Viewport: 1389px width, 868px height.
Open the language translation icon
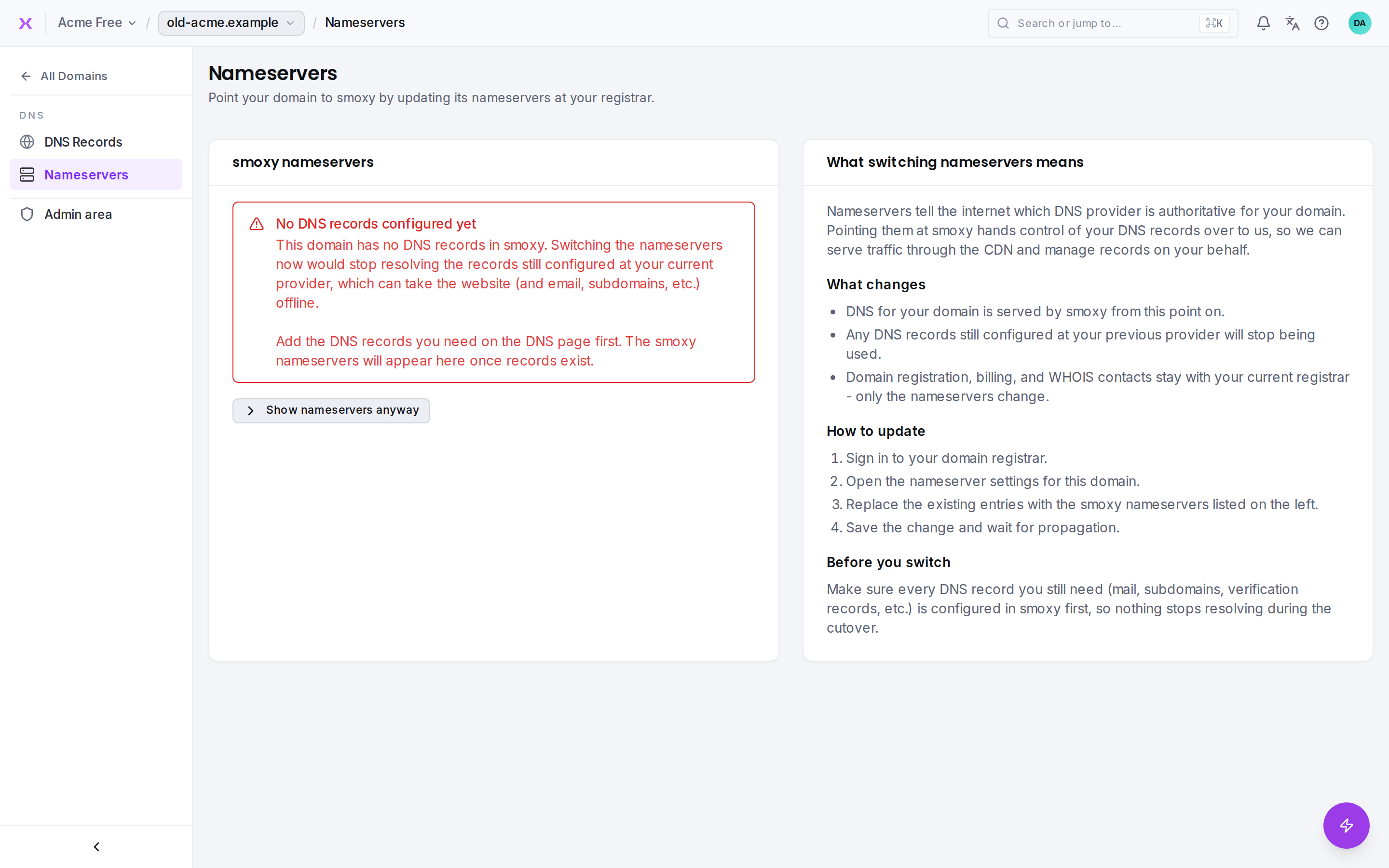coord(1293,23)
